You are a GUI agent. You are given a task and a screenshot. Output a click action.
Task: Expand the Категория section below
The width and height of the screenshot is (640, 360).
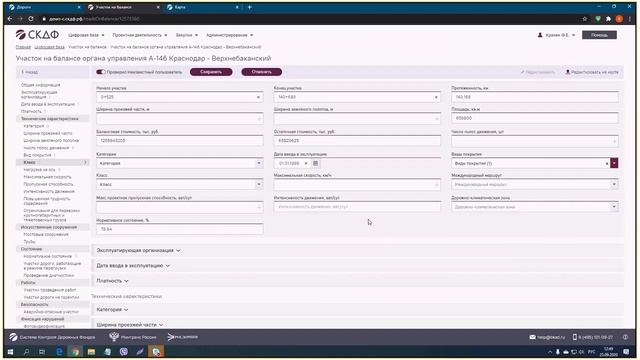pyautogui.click(x=112, y=310)
